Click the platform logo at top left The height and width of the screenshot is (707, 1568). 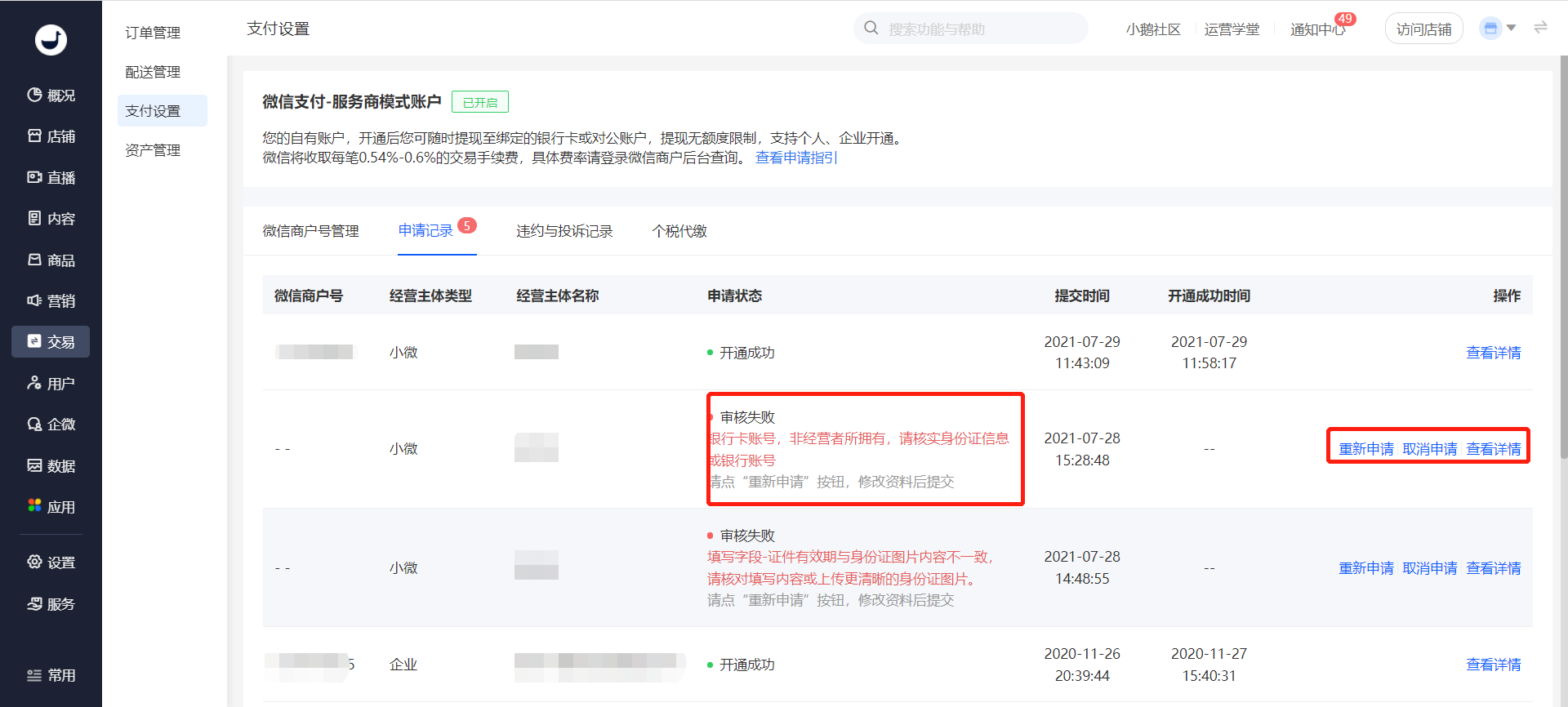51,39
